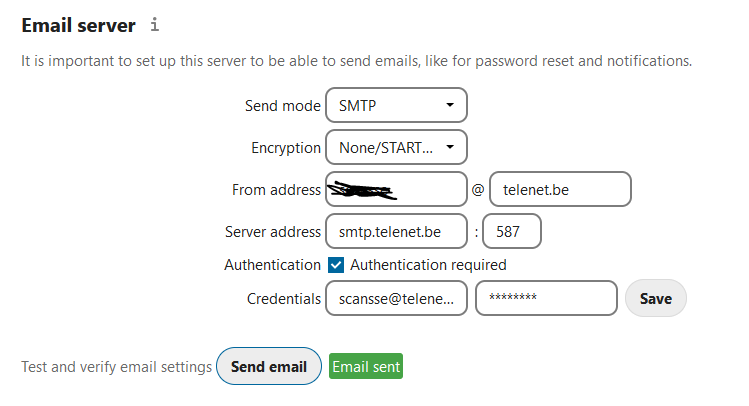This screenshot has width=749, height=406.
Task: Click the info icon beside Email server
Action: click(x=154, y=24)
